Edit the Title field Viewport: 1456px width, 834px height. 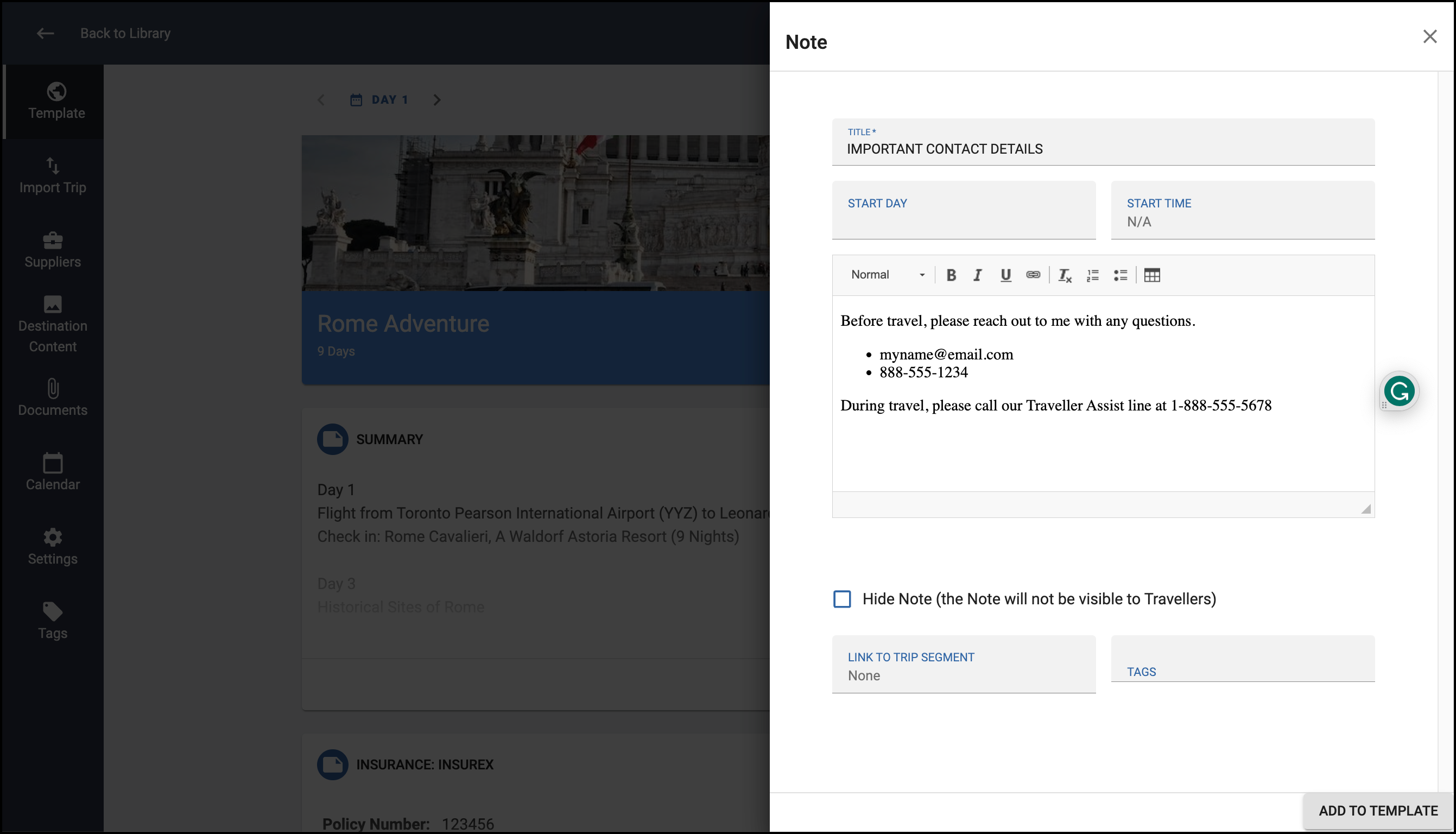click(x=1103, y=142)
